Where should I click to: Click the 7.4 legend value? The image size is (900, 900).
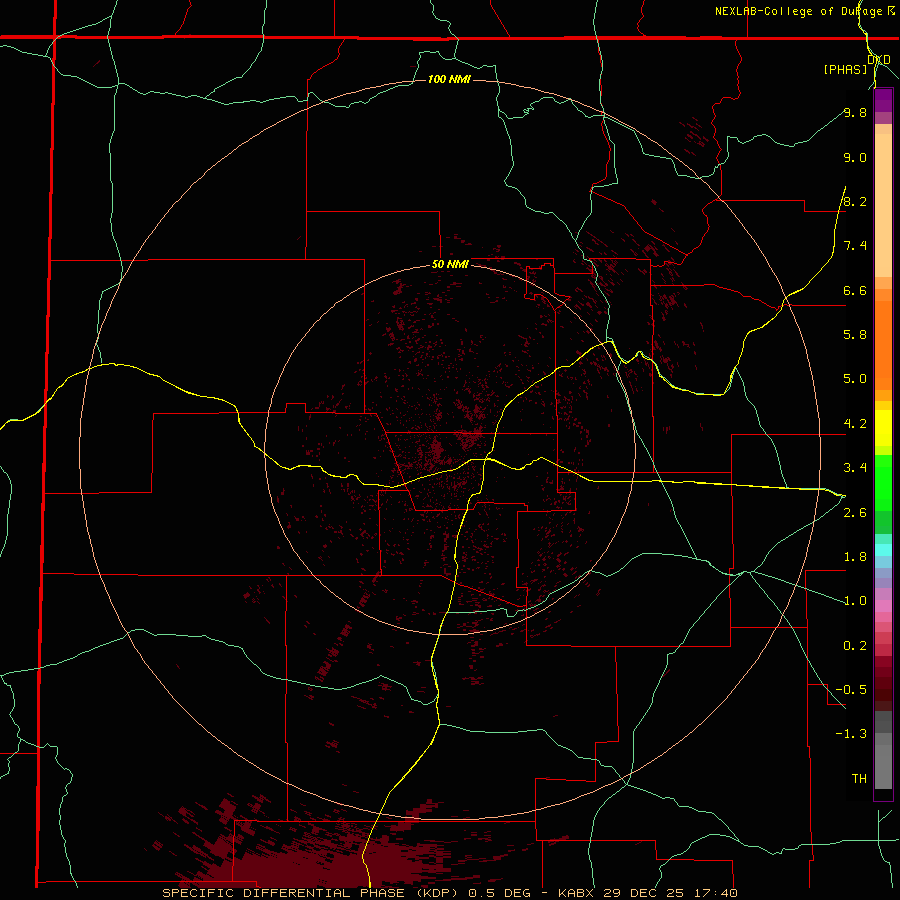tap(855, 246)
